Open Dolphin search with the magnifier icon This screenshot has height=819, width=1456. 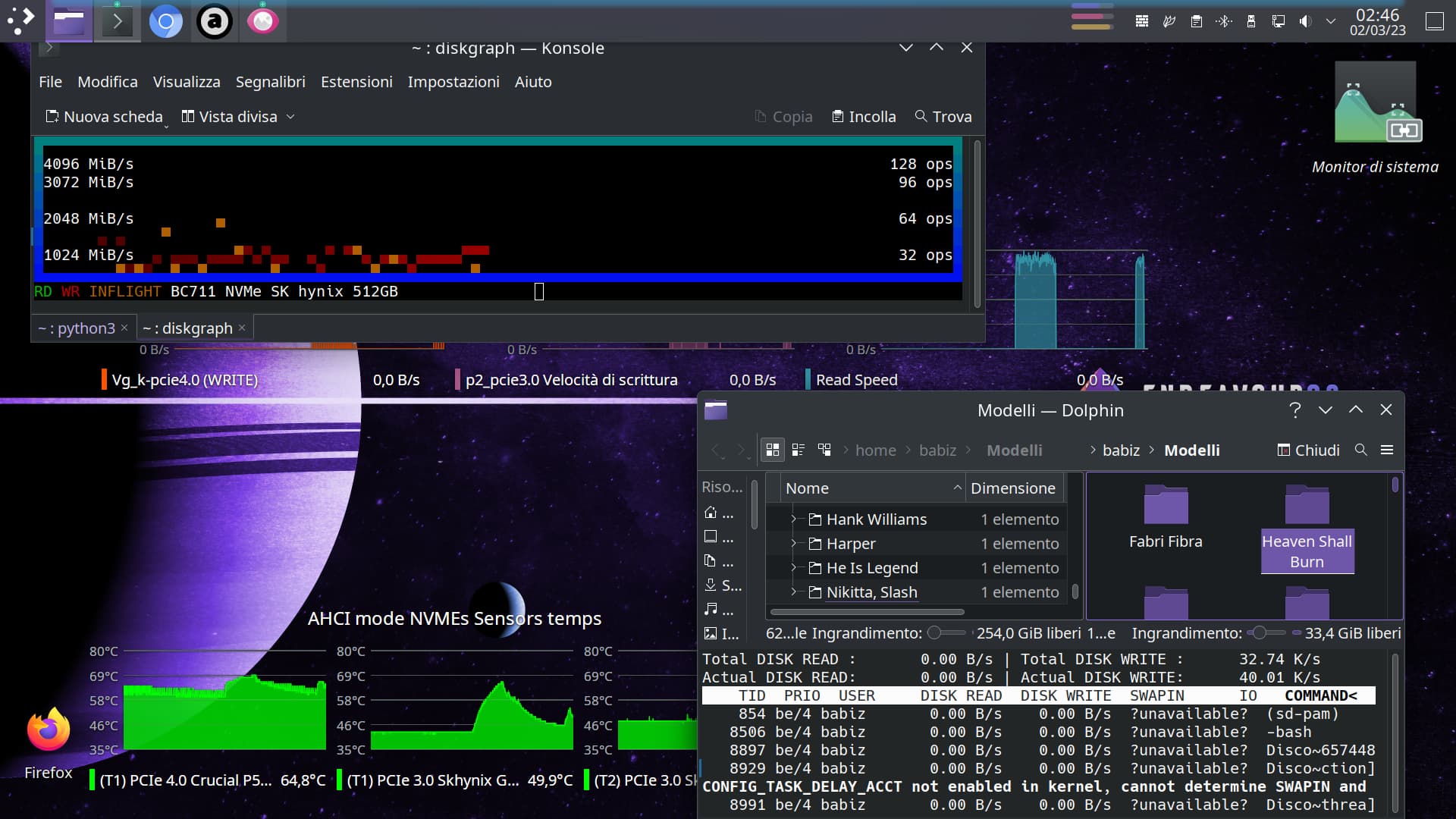1360,450
